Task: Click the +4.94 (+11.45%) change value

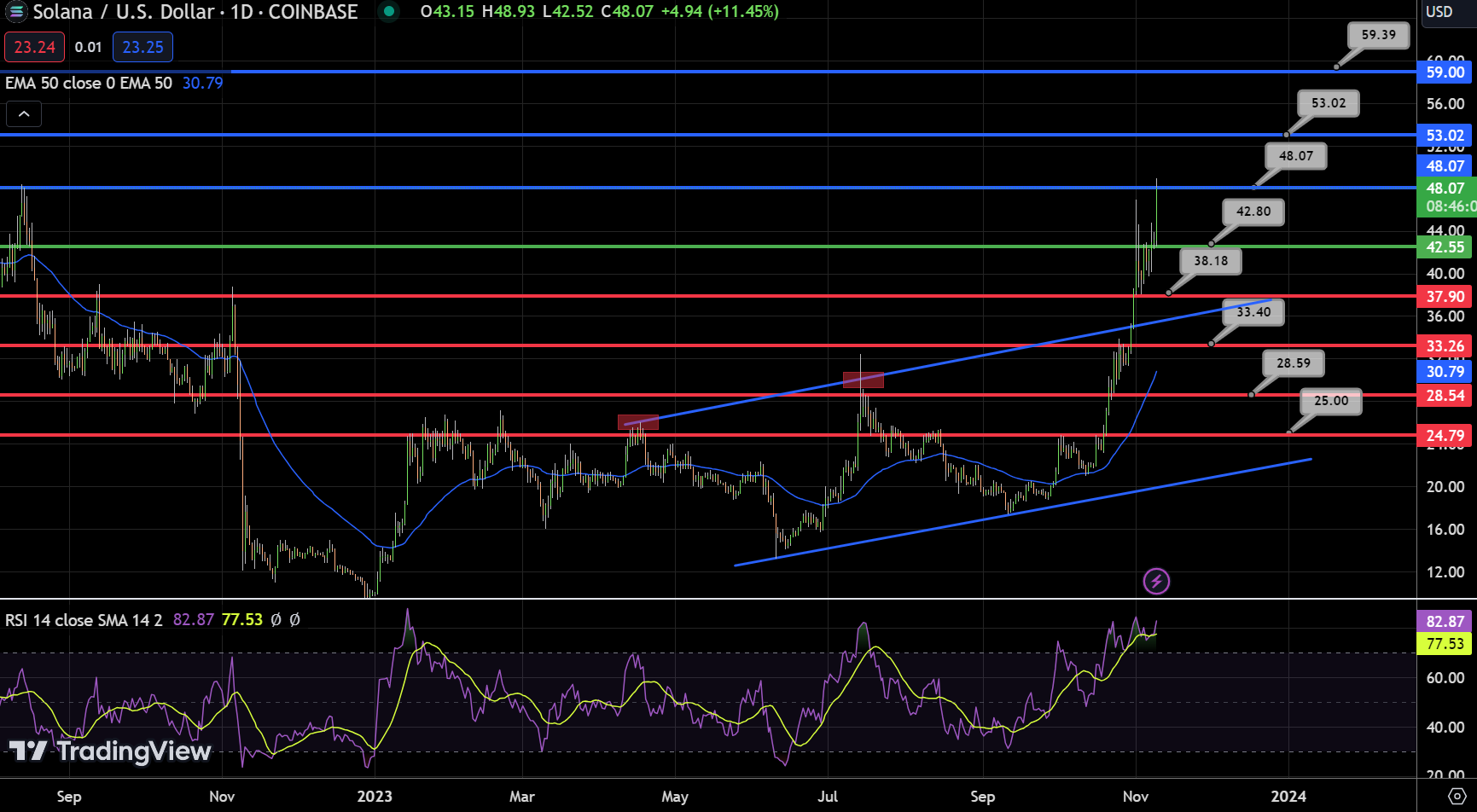Action: tap(720, 11)
